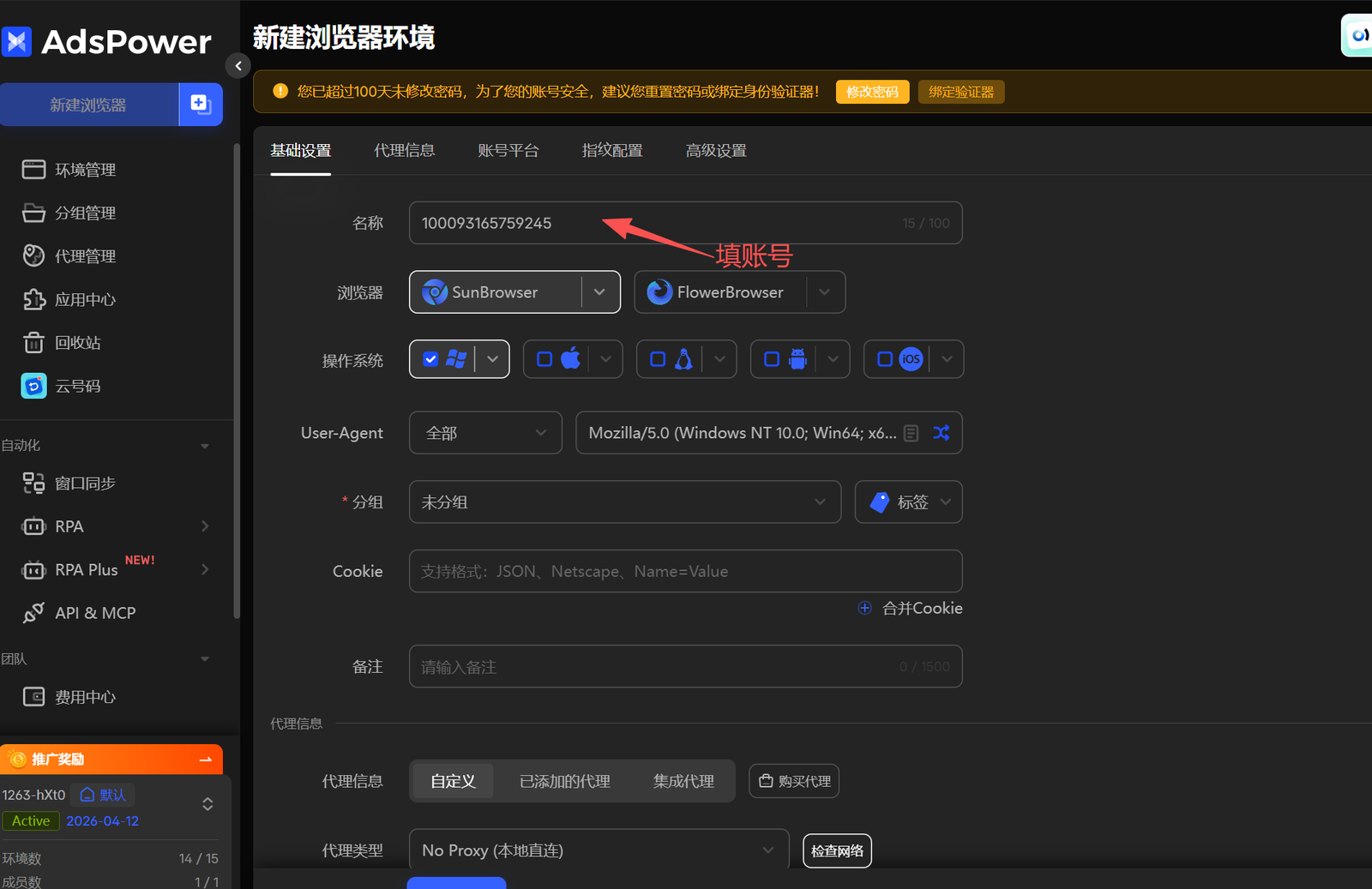Select 自定义 proxy option
Image resolution: width=1372 pixels, height=889 pixels.
(453, 781)
